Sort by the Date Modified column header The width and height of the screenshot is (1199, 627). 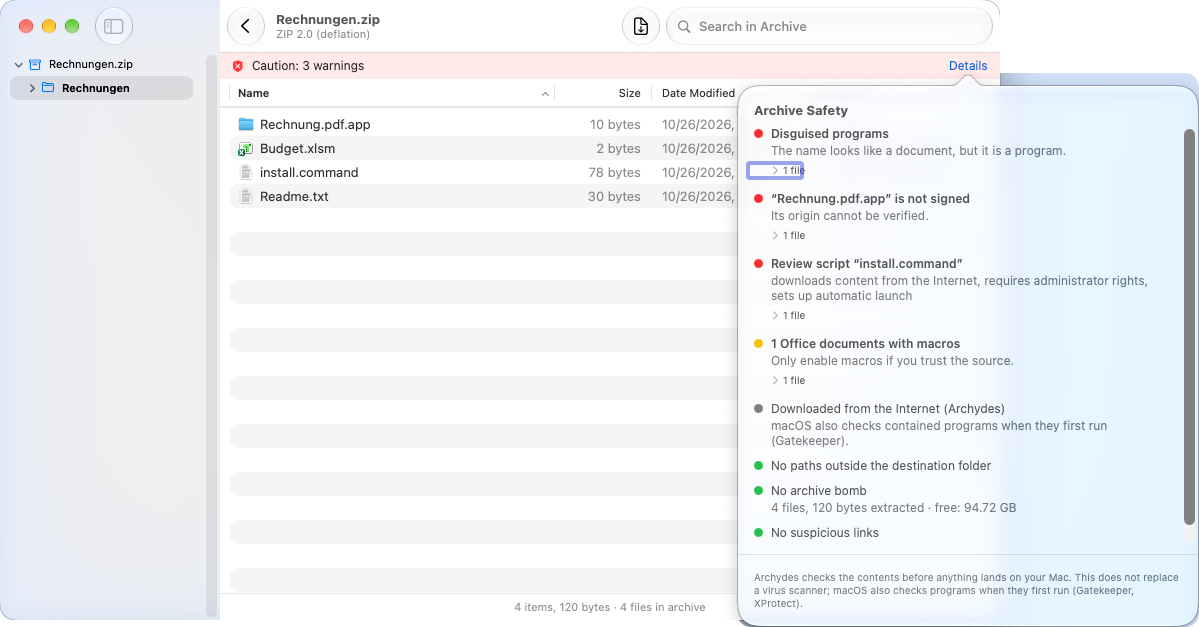698,93
